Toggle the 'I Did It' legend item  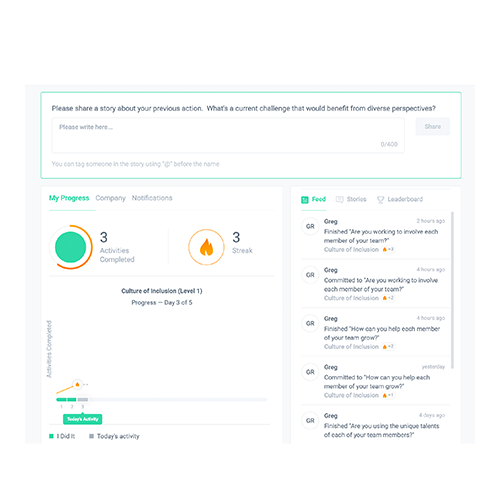tap(62, 436)
